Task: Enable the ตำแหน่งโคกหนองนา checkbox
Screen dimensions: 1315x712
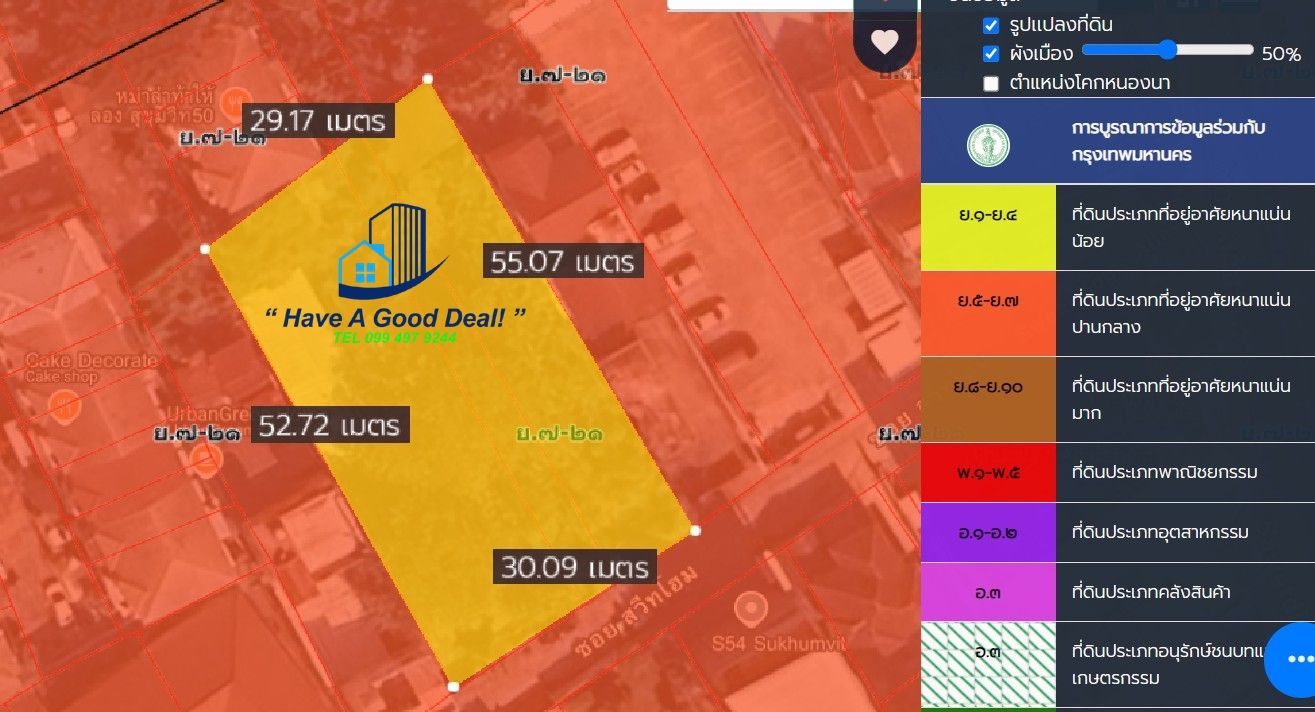Action: click(x=991, y=83)
